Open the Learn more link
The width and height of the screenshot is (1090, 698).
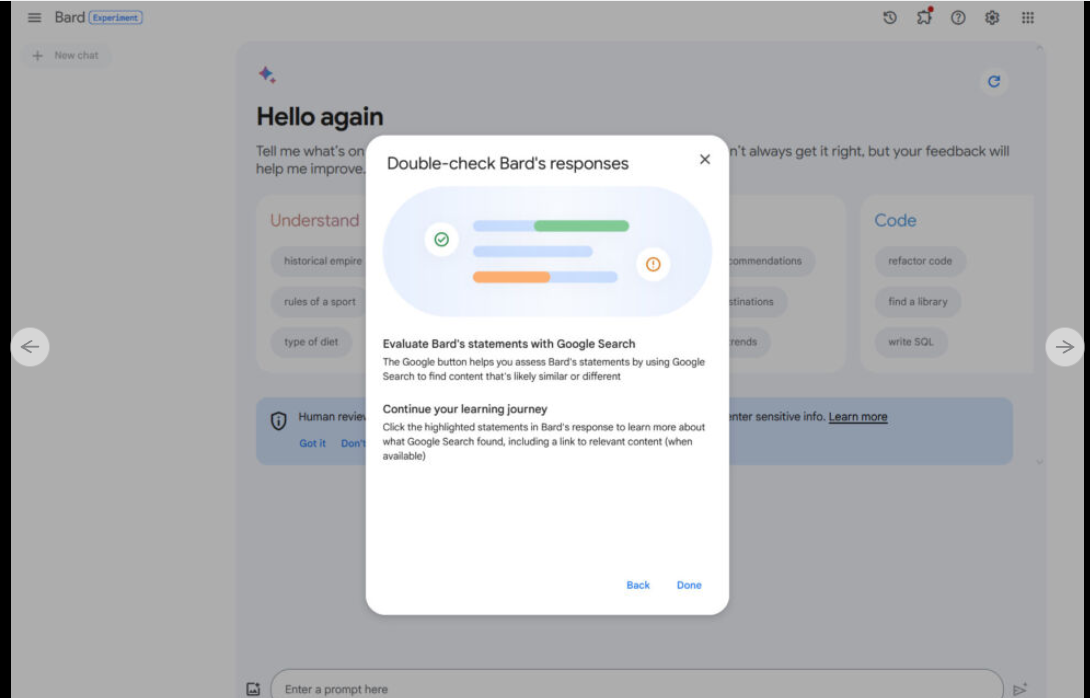pos(858,417)
